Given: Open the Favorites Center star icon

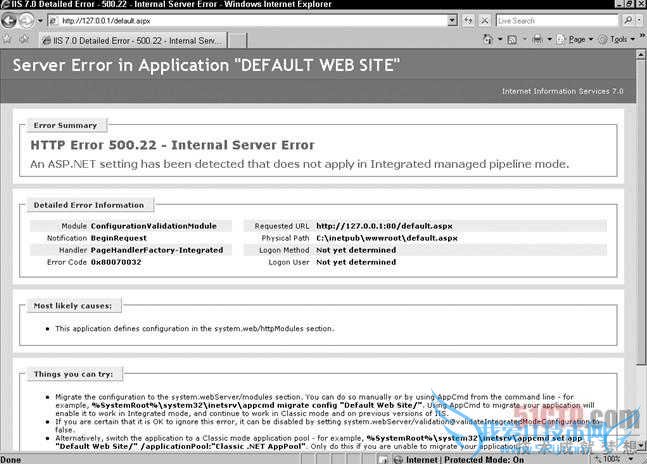Looking at the screenshot, I should [8, 39].
